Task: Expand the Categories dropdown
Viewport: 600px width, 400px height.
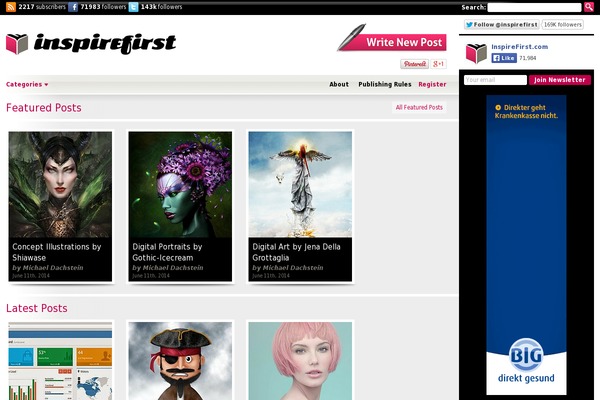Action: tap(27, 84)
